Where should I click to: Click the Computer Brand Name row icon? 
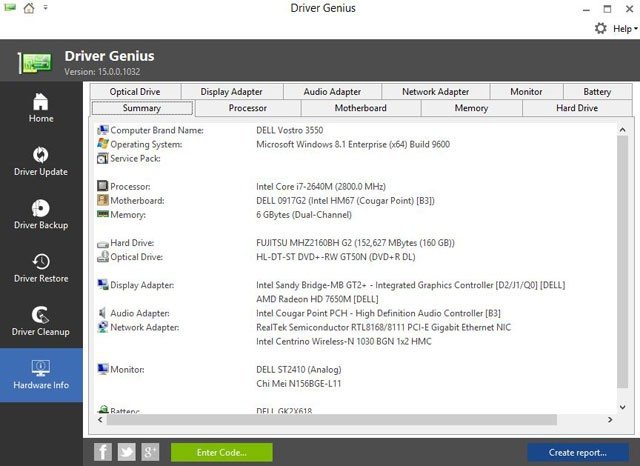point(103,130)
